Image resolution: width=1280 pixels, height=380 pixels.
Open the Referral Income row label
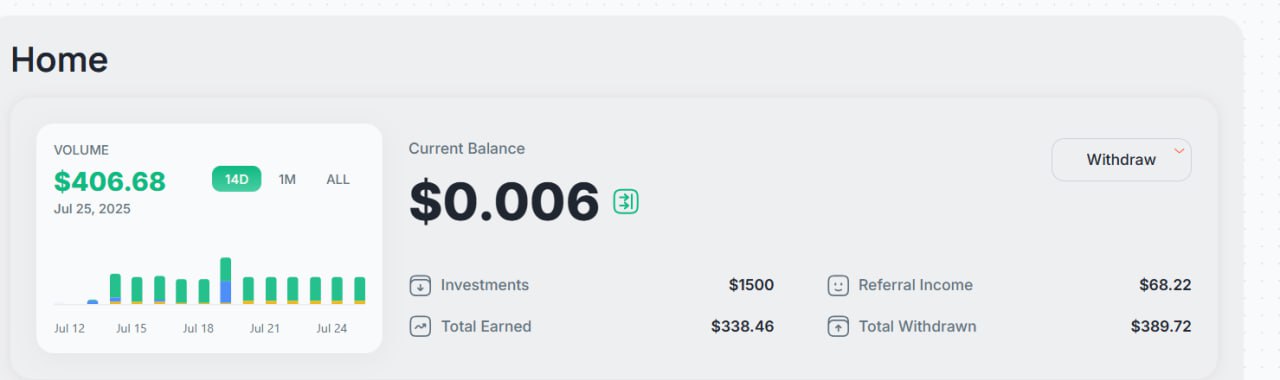pos(915,285)
